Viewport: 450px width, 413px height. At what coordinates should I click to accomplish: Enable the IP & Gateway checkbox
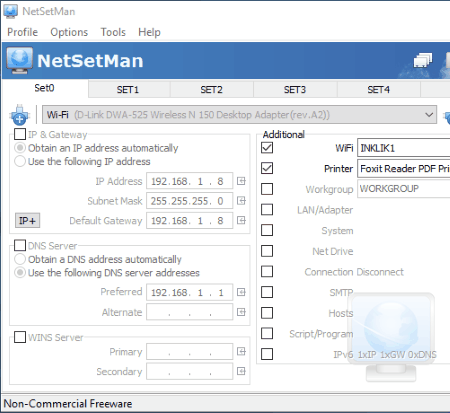[x=20, y=134]
